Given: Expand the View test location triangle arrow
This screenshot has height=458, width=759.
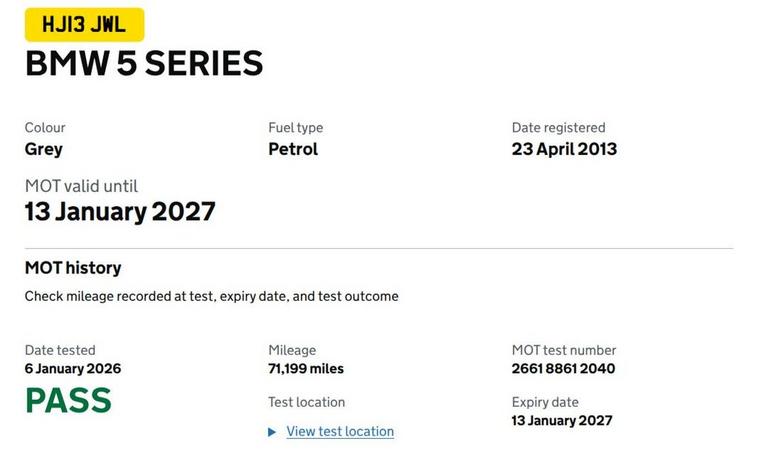Looking at the screenshot, I should 272,432.
